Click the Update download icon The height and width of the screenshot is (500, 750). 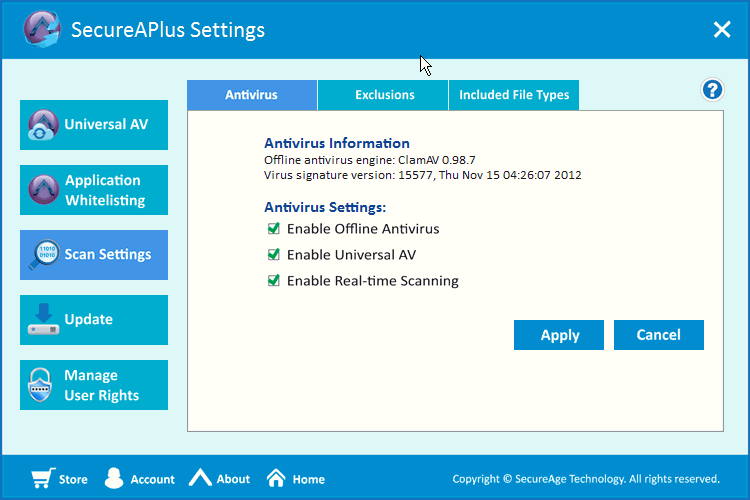click(43, 320)
